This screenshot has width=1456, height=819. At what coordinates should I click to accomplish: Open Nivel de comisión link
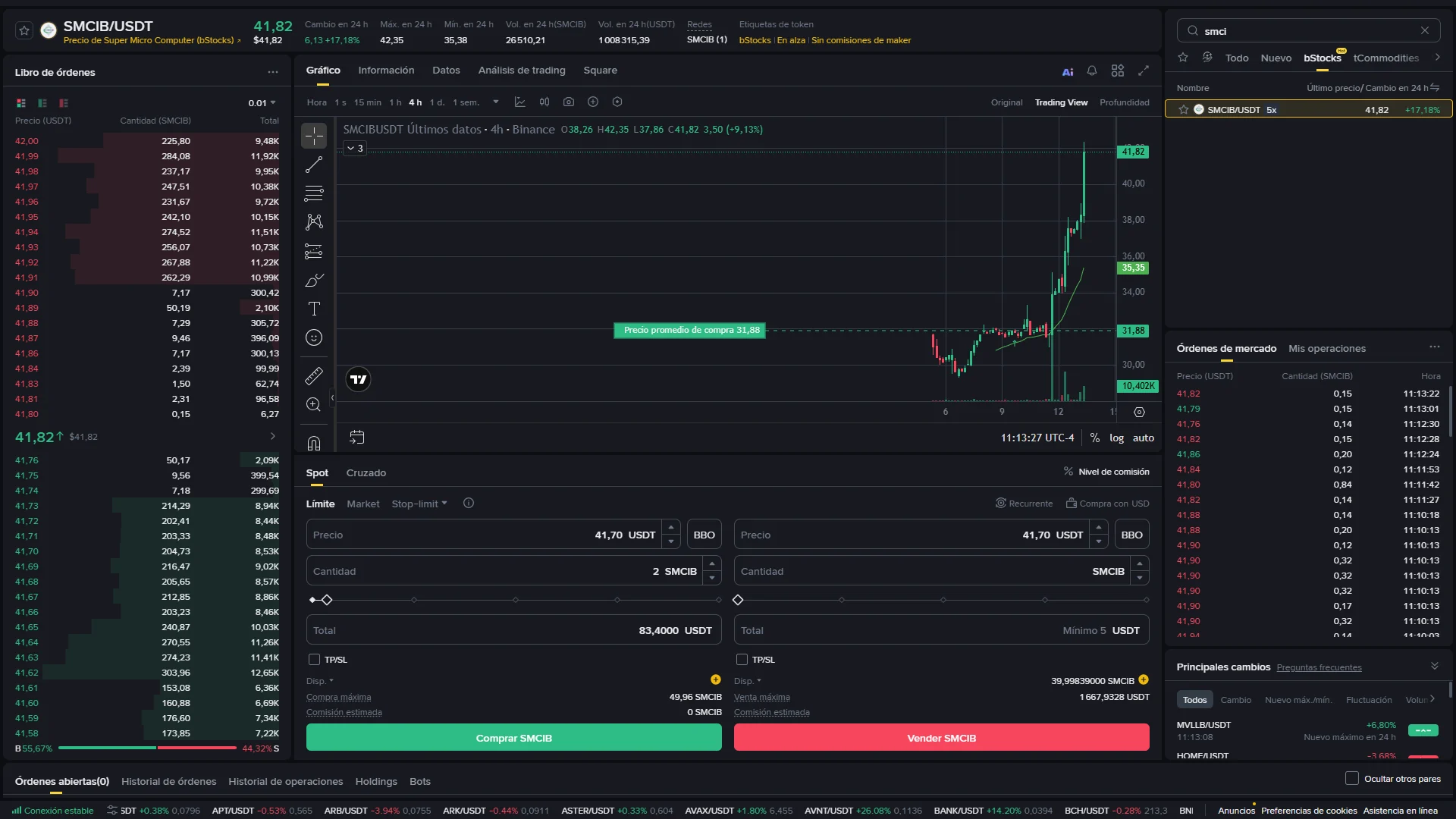tap(1106, 472)
